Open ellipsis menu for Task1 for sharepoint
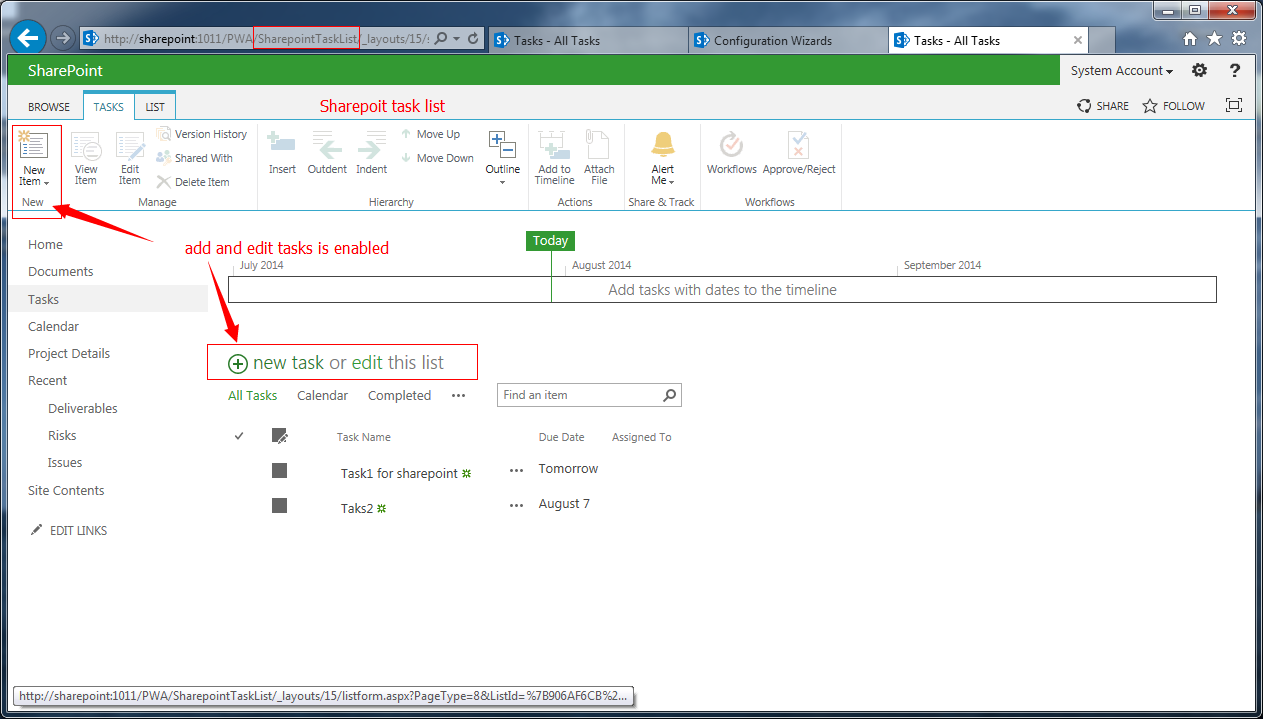 pos(516,470)
